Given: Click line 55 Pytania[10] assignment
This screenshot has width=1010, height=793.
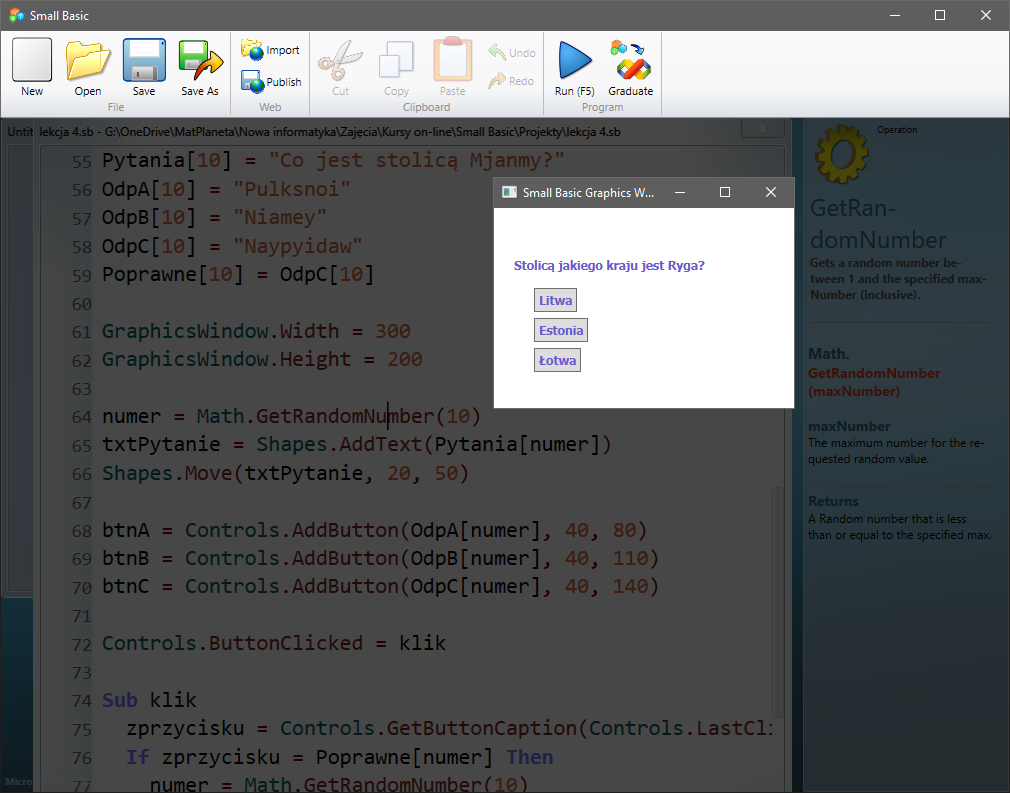Looking at the screenshot, I should 332,160.
